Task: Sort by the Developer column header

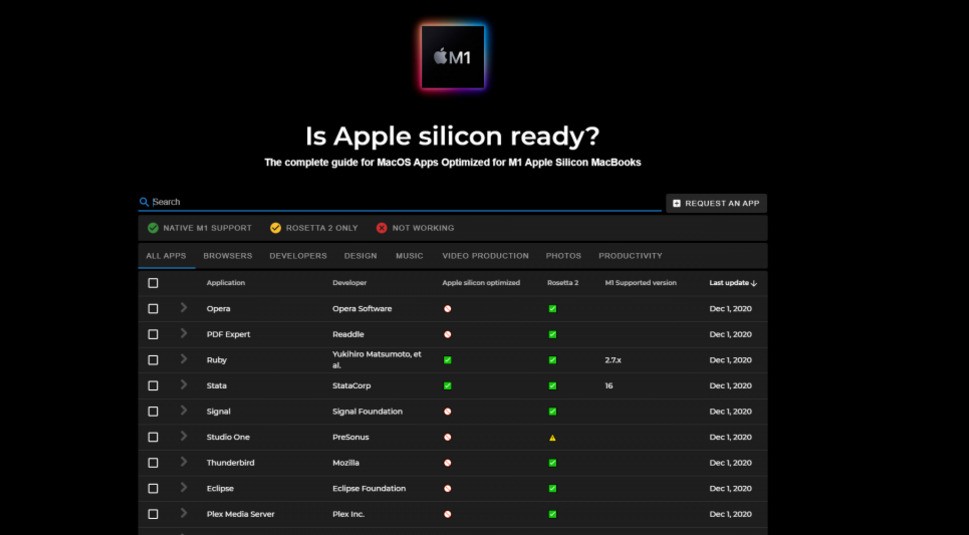Action: coord(349,283)
